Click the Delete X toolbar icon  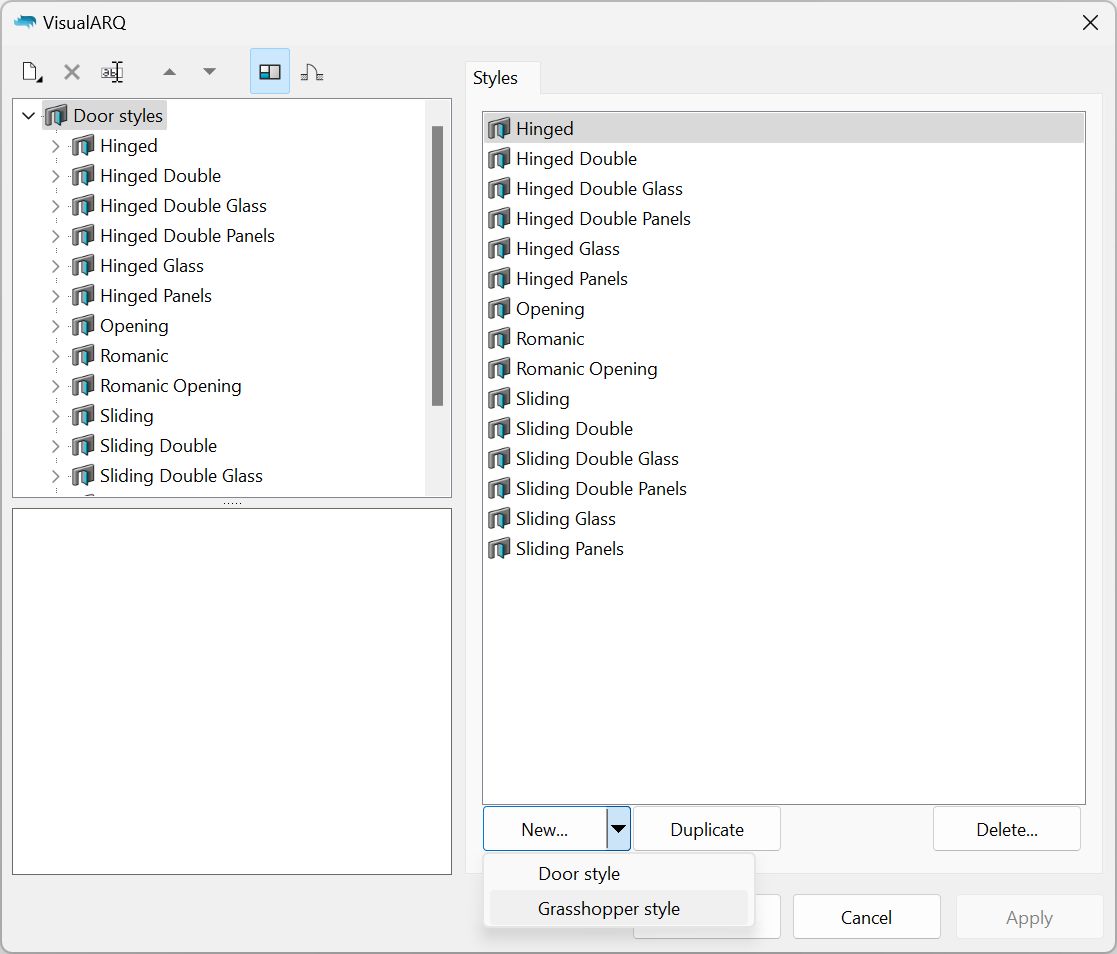[72, 72]
